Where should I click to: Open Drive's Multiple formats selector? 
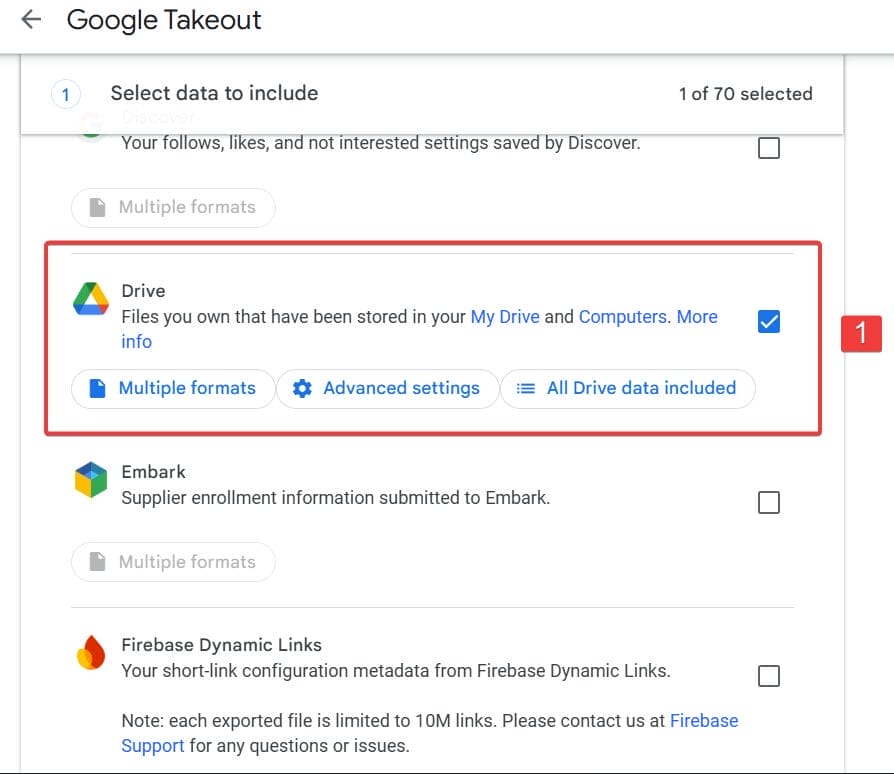coord(172,388)
